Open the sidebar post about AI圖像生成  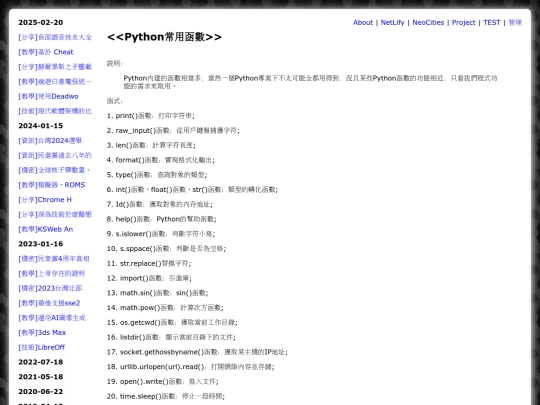click(52, 318)
